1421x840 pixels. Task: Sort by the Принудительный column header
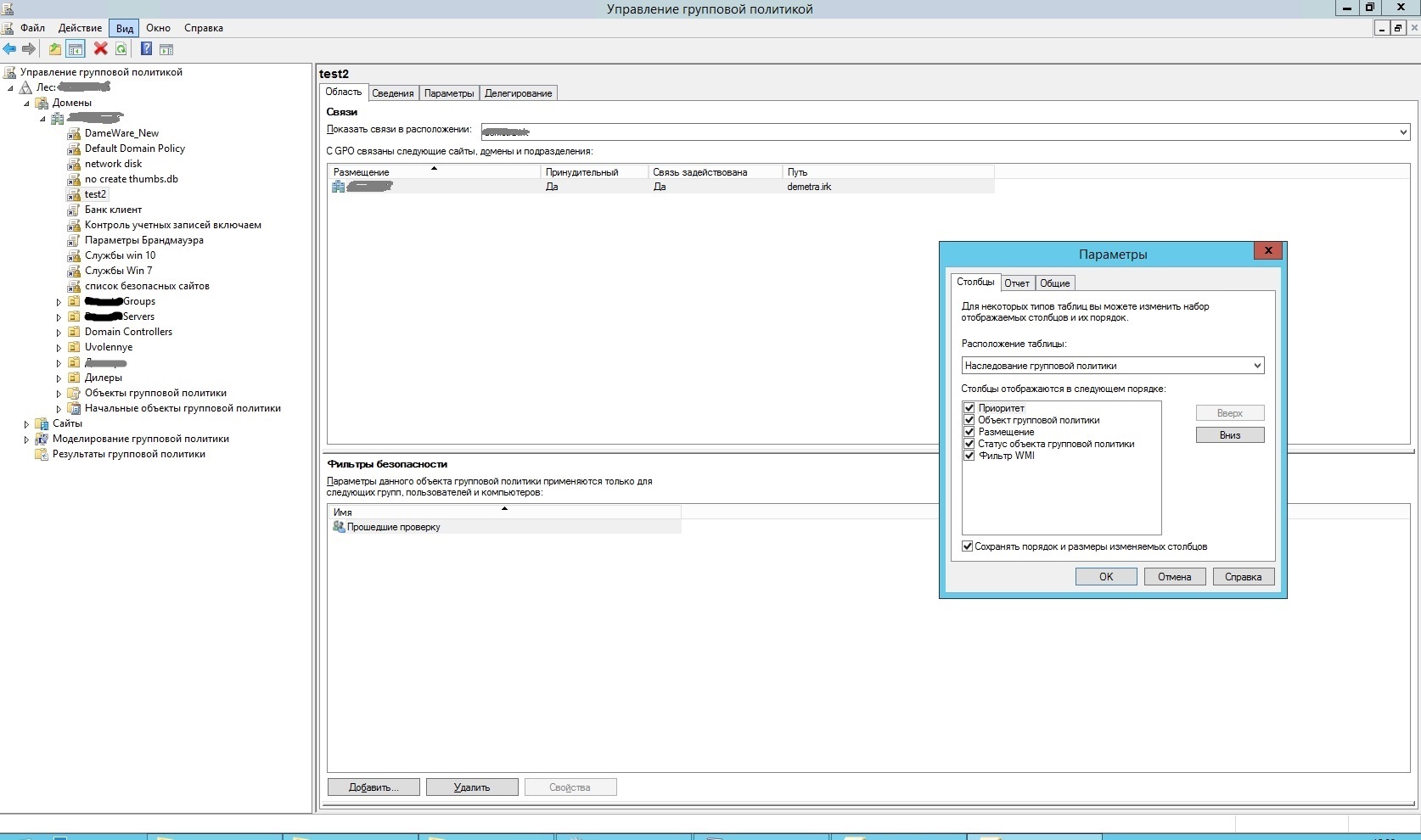point(594,172)
